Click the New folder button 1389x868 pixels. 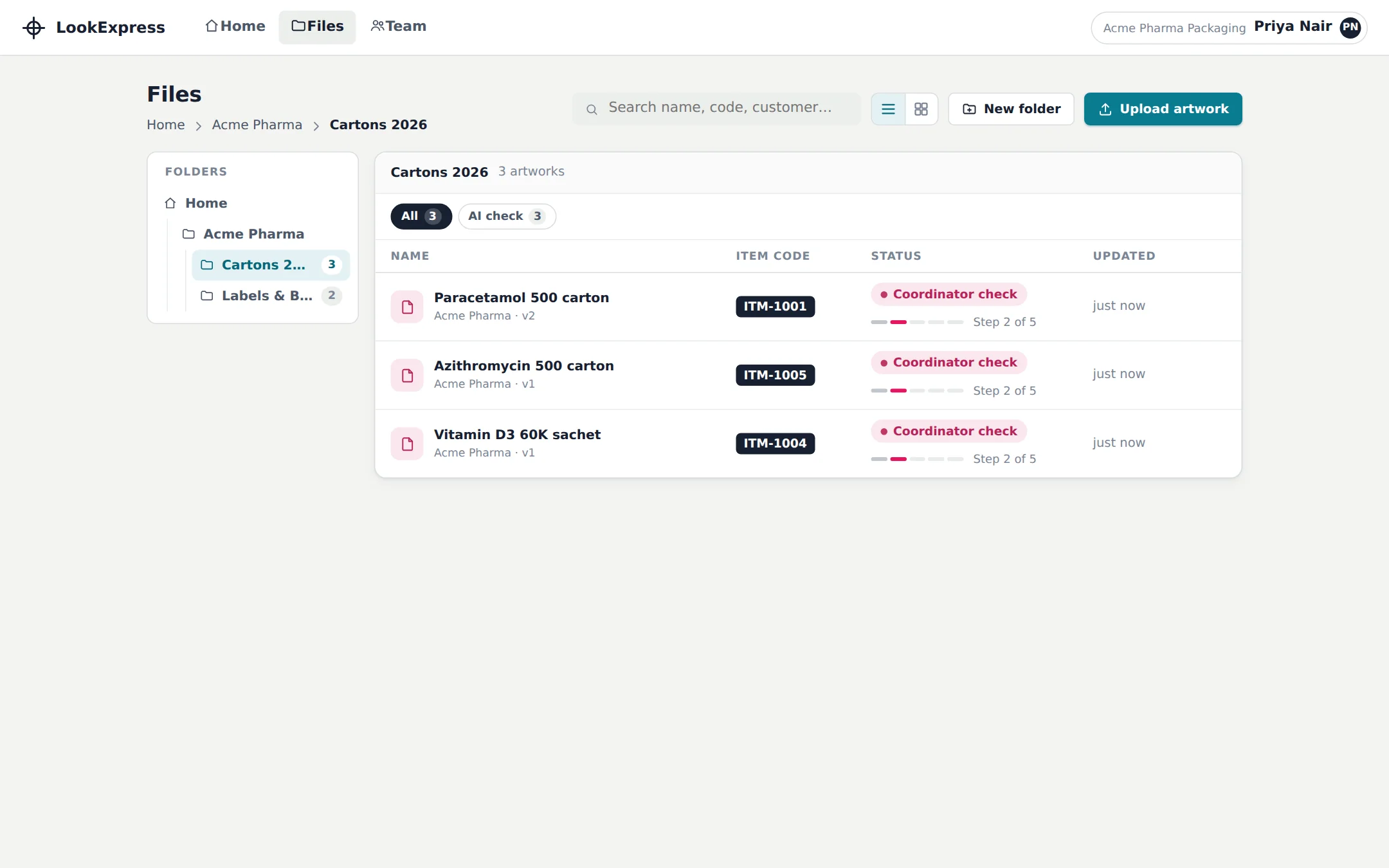(x=1011, y=109)
